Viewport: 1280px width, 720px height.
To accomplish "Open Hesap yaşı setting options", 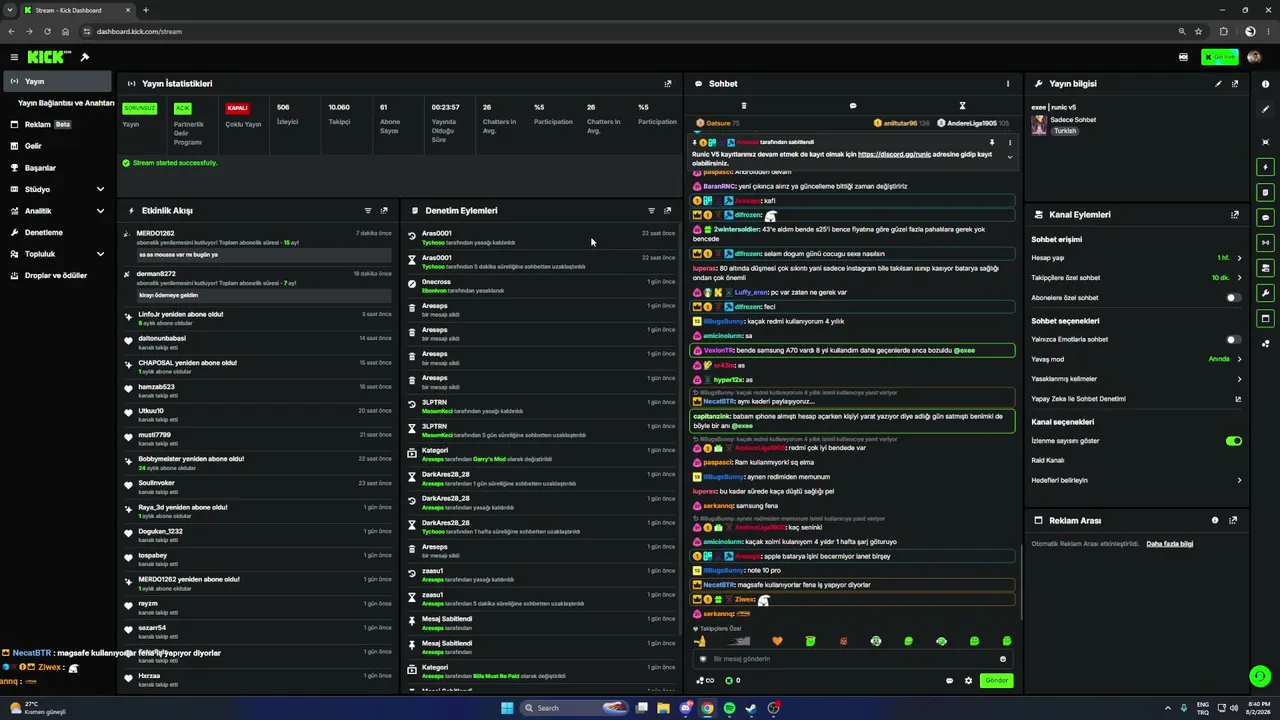I will pos(1136,258).
